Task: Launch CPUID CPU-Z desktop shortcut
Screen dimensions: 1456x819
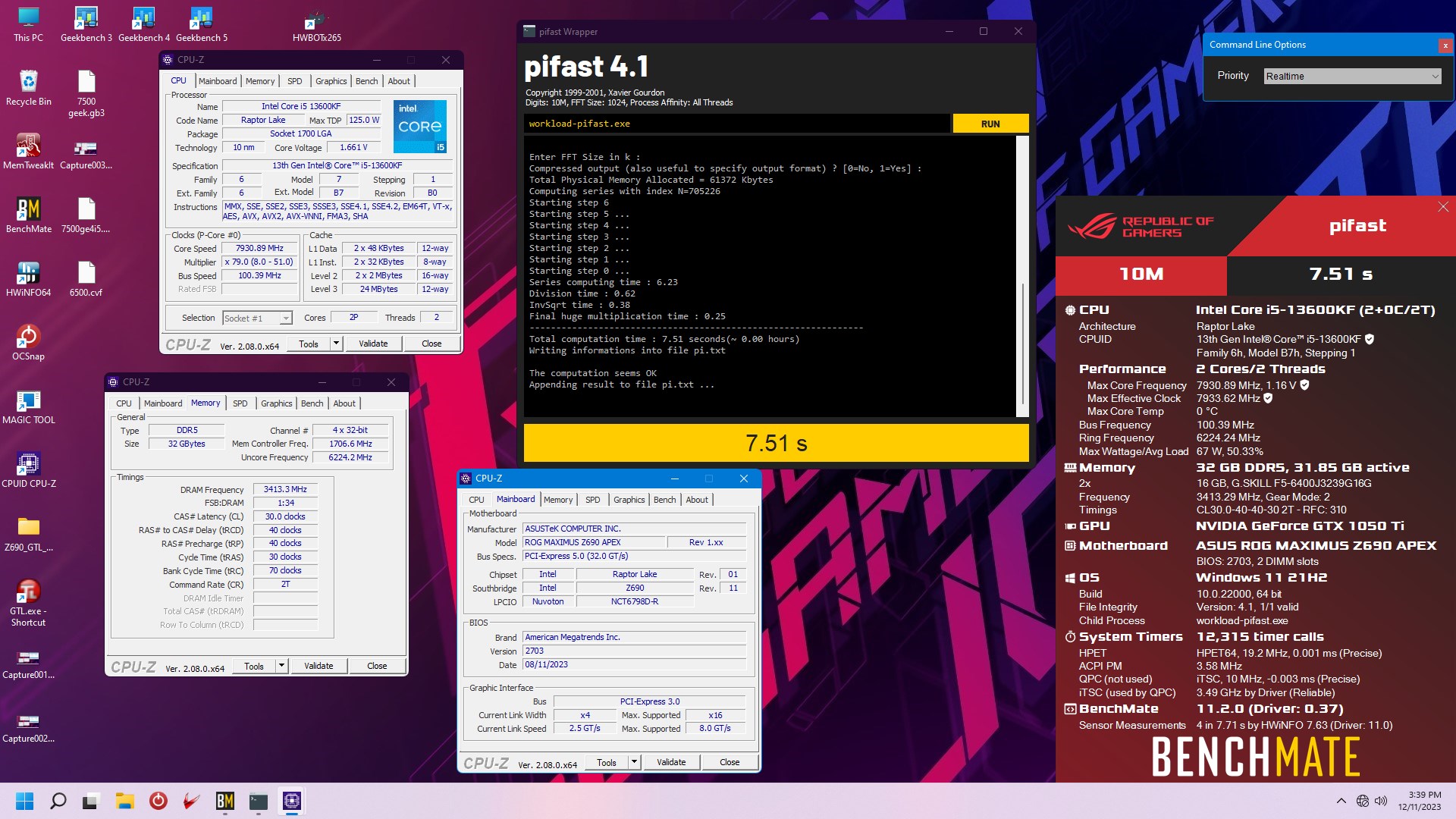Action: 28,470
